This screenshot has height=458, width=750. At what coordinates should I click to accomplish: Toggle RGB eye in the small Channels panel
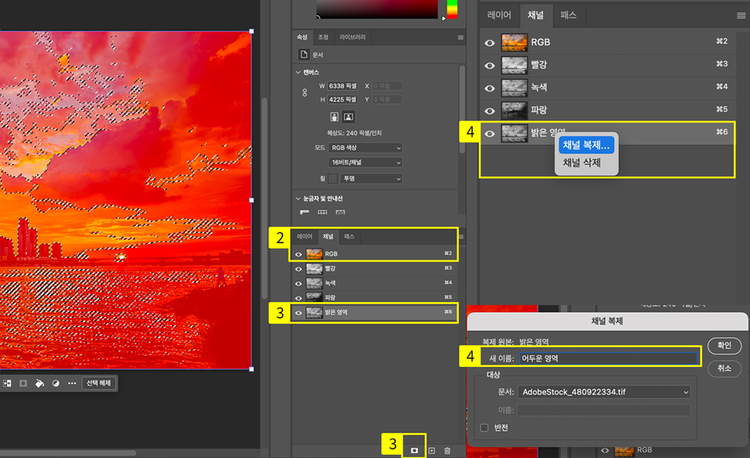coord(298,254)
